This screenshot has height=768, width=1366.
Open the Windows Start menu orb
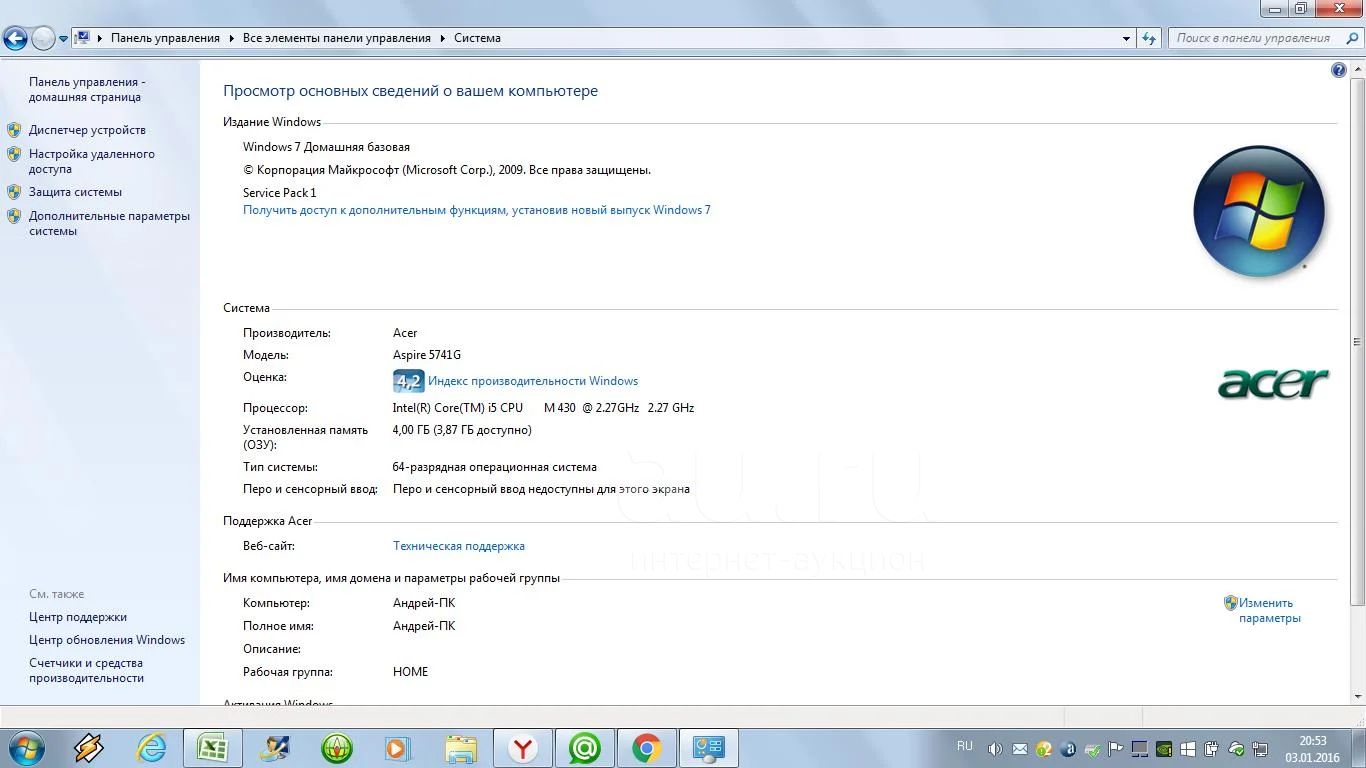[25, 748]
